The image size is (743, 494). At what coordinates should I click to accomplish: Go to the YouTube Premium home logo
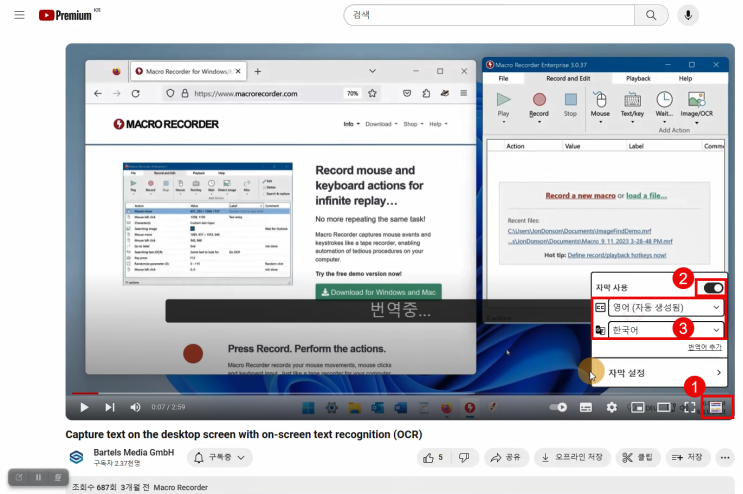[65, 15]
